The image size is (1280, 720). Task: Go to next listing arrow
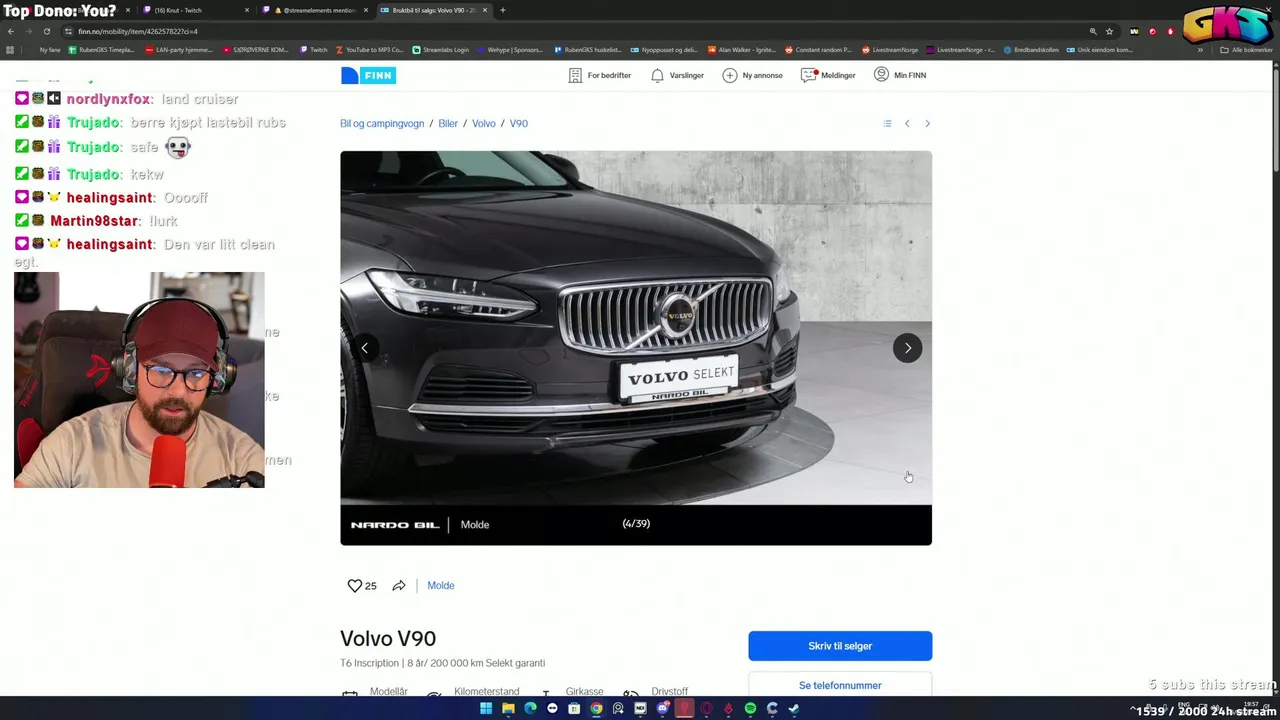pos(927,123)
